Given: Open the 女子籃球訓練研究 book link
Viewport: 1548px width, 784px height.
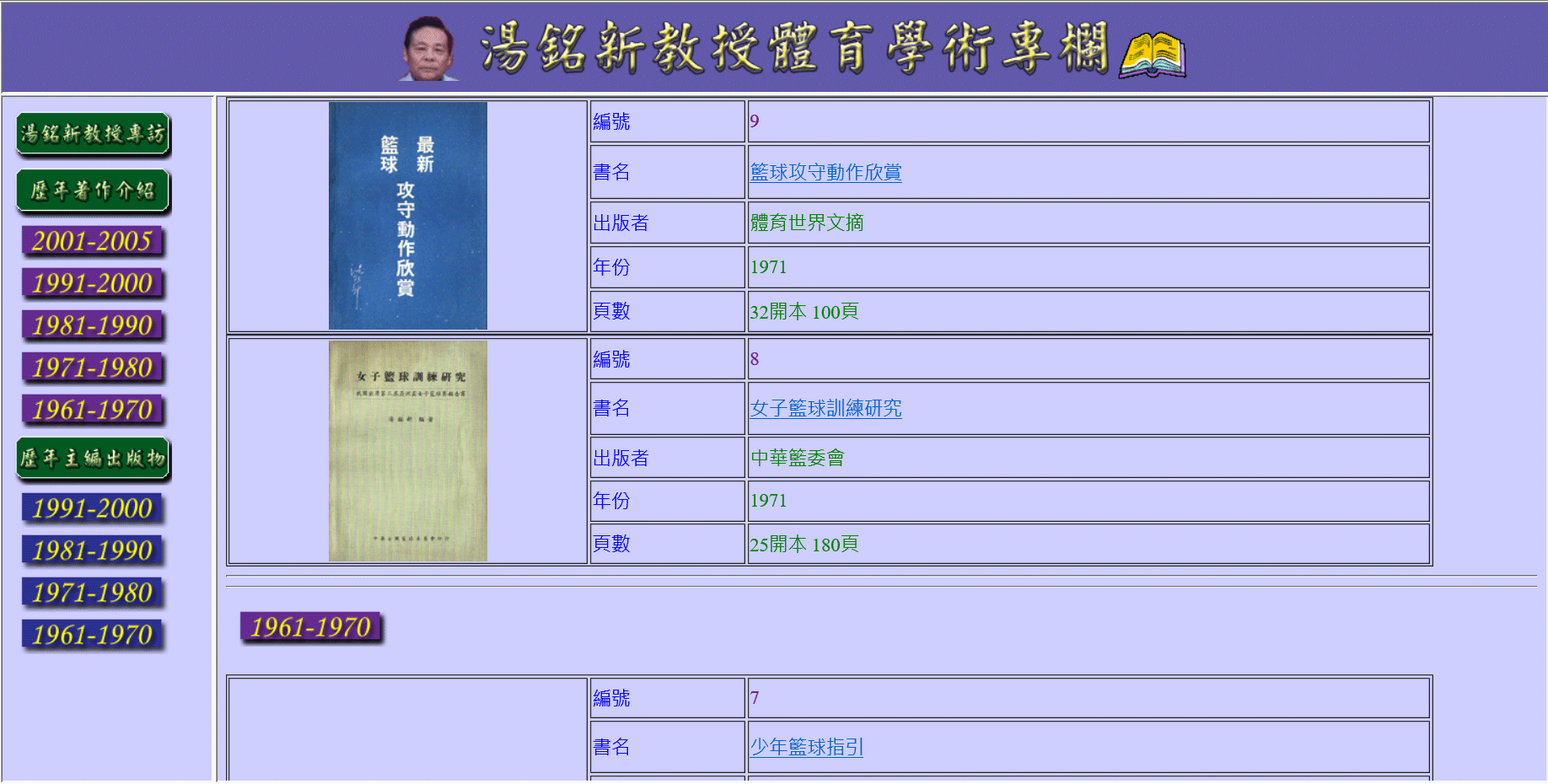Looking at the screenshot, I should click(825, 409).
